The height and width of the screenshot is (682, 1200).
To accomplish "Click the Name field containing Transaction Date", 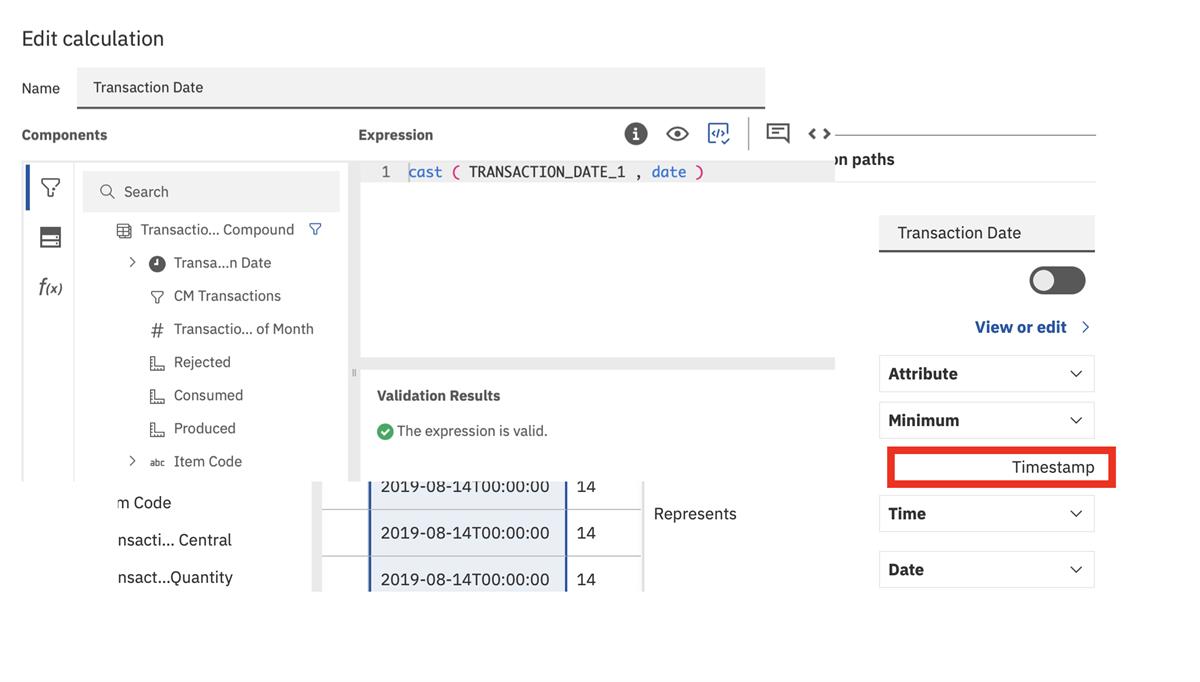I will click(x=420, y=87).
